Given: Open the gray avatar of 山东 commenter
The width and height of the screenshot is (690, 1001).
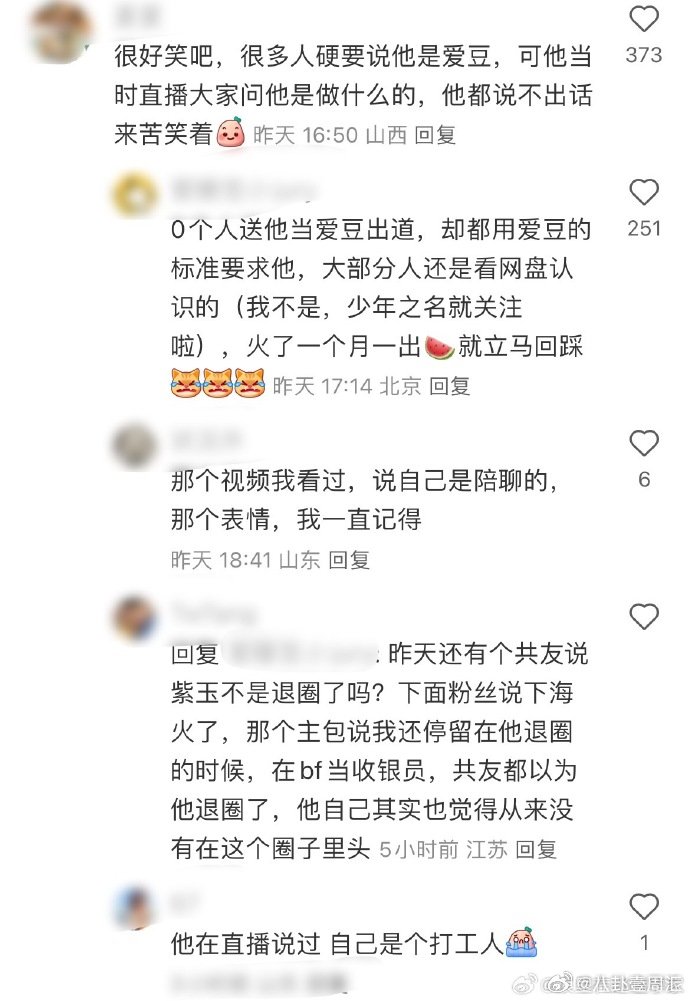Looking at the screenshot, I should (x=135, y=446).
